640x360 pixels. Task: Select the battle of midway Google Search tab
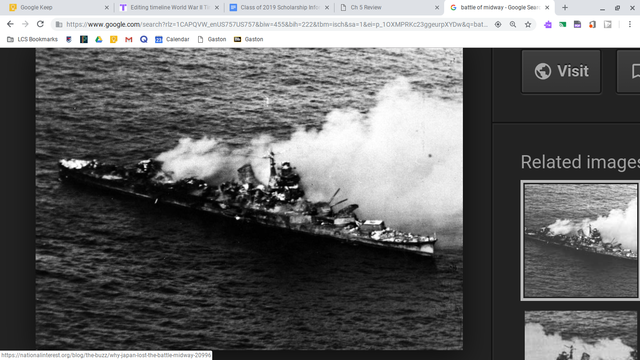point(499,7)
